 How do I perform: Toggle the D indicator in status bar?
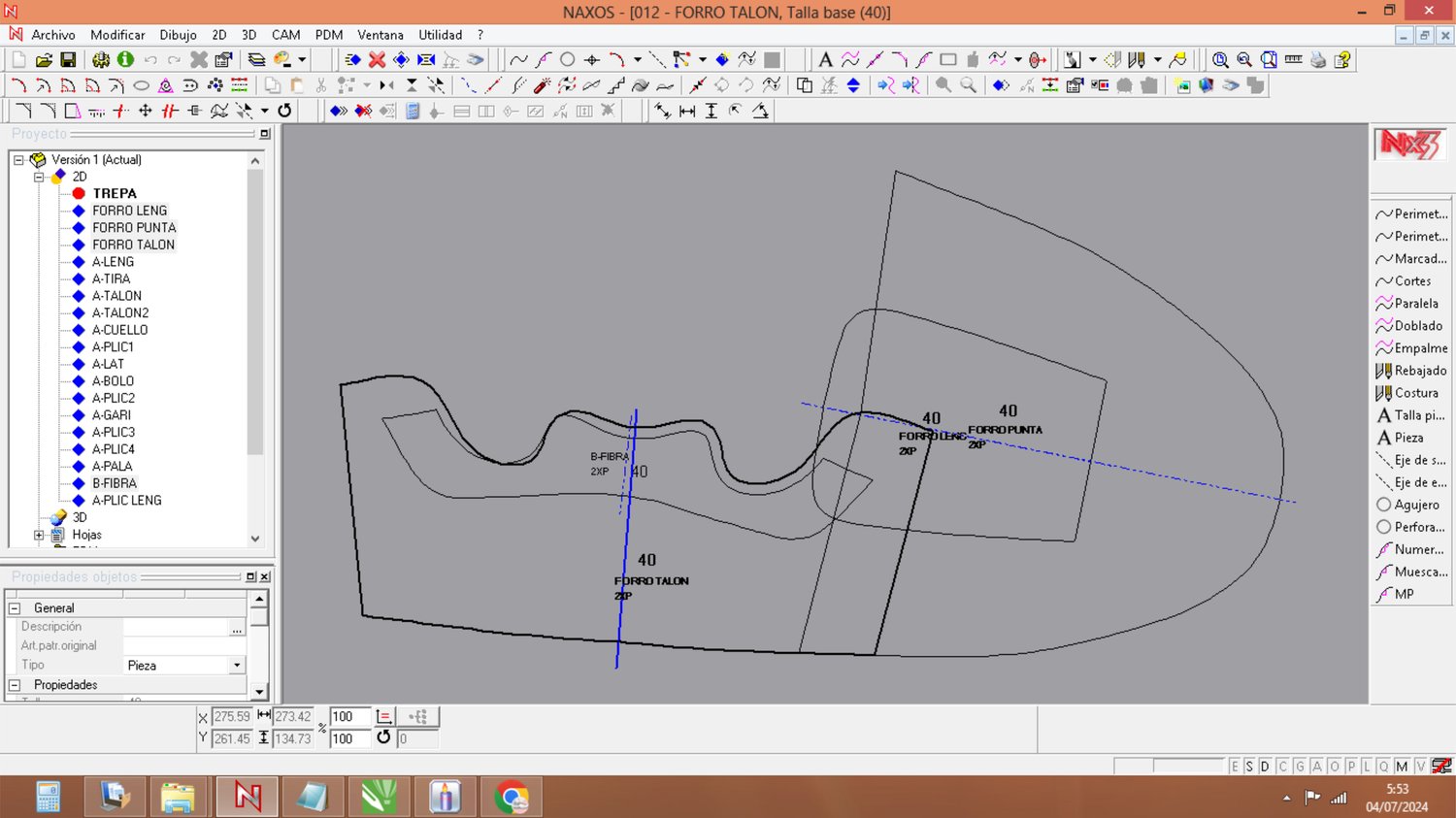pyautogui.click(x=1265, y=767)
